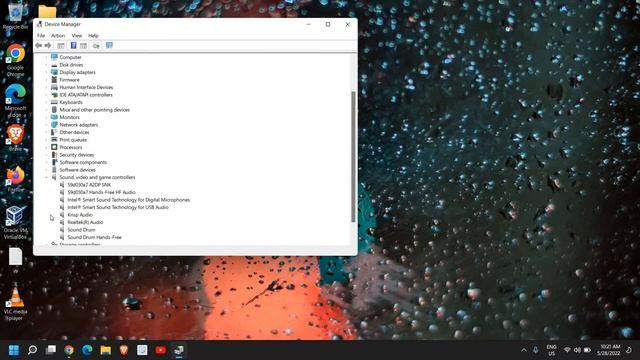Open taskbar Search
This screenshot has height=360, width=640.
32,350
